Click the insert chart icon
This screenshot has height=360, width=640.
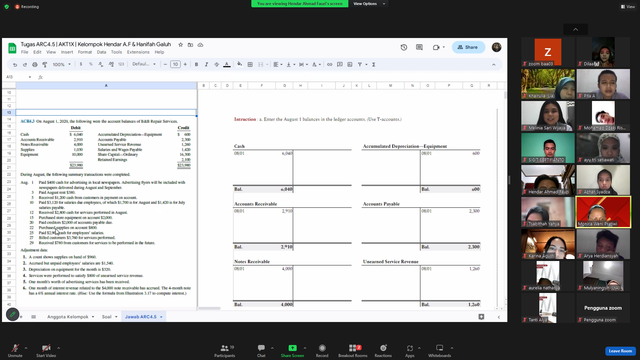click(x=350, y=64)
